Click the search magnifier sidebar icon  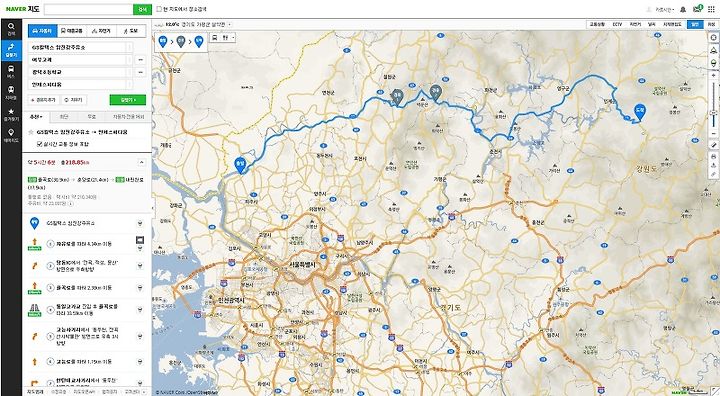pyautogui.click(x=11, y=29)
